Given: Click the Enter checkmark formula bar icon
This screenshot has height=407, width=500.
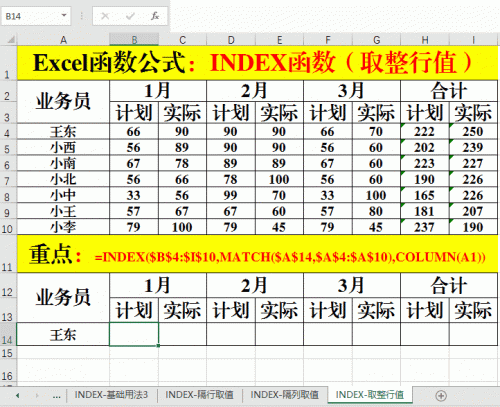Looking at the screenshot, I should pyautogui.click(x=130, y=16).
